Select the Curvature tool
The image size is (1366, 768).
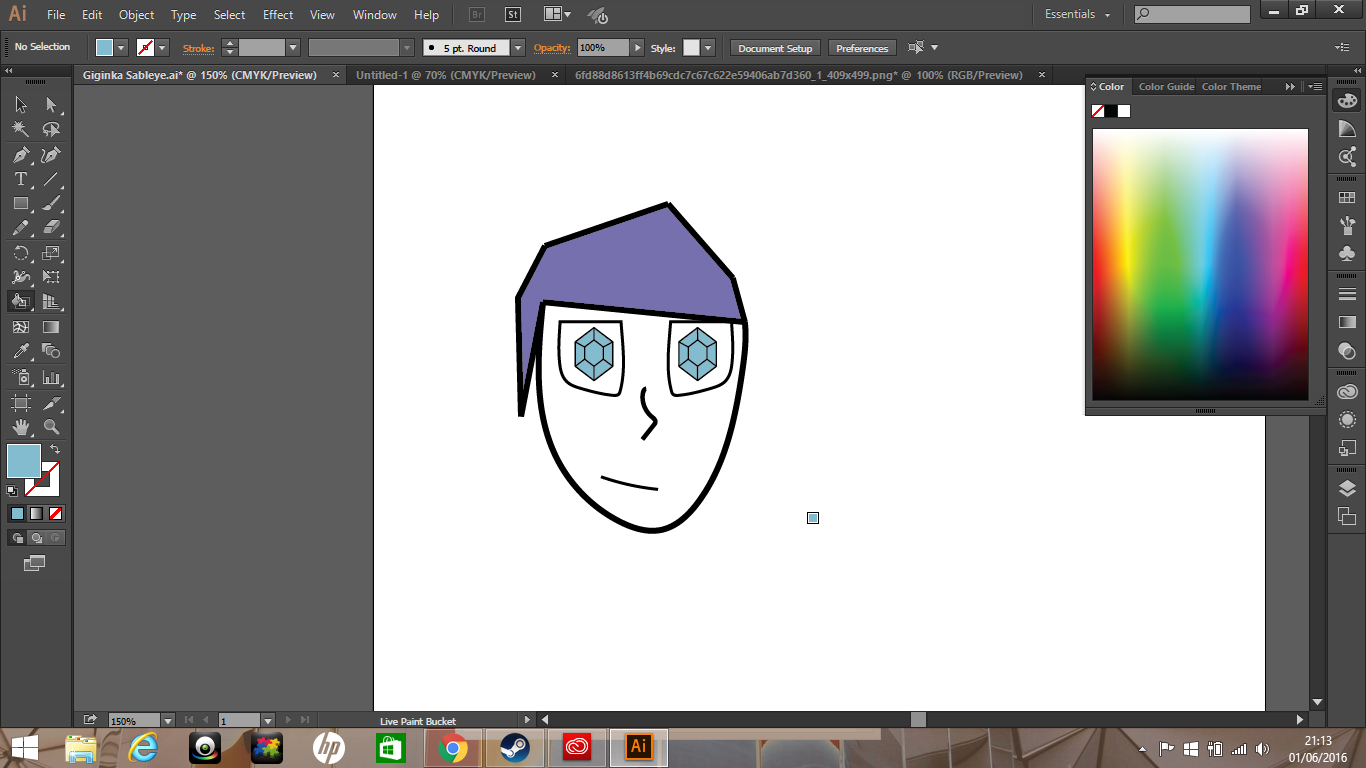51,155
